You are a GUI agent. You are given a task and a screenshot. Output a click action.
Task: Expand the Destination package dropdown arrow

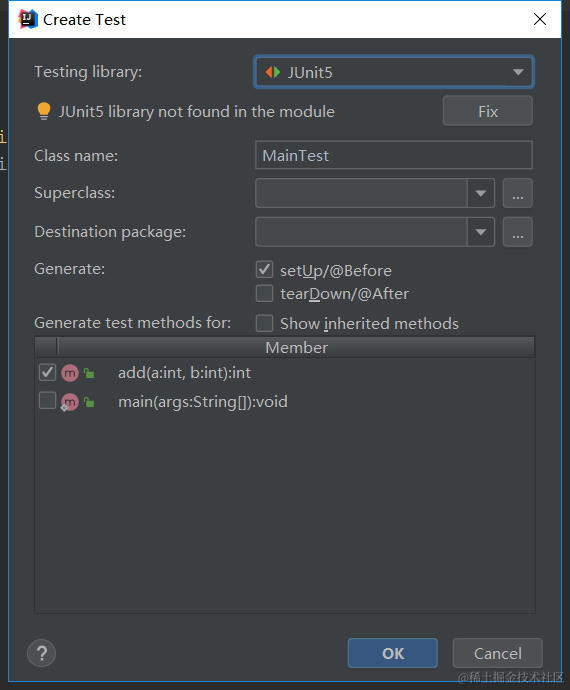point(481,232)
